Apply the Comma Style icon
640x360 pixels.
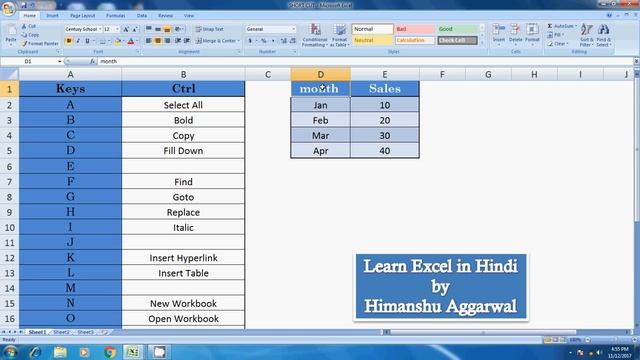tap(273, 41)
